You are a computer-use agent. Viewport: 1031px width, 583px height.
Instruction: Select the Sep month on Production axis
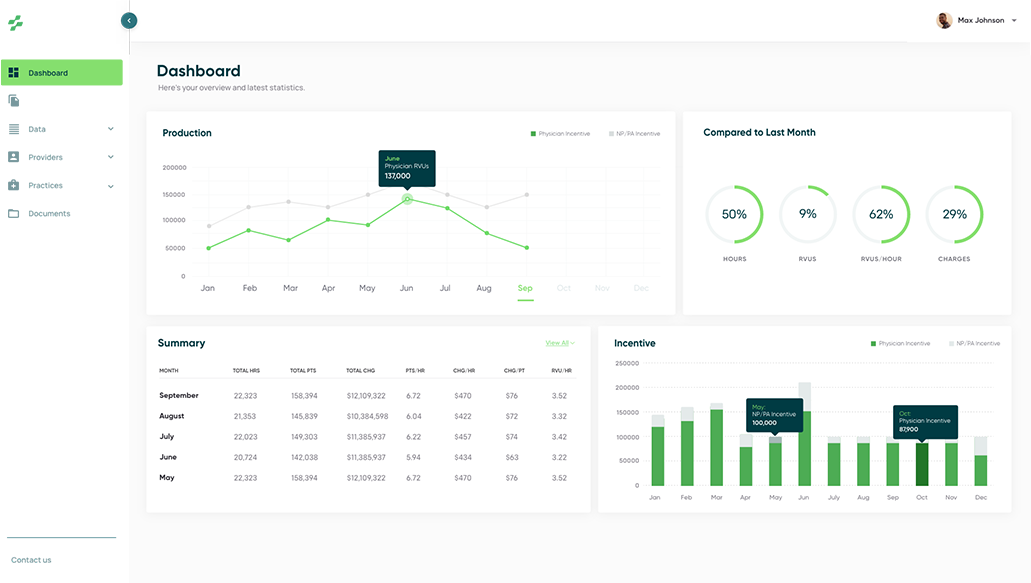click(525, 288)
